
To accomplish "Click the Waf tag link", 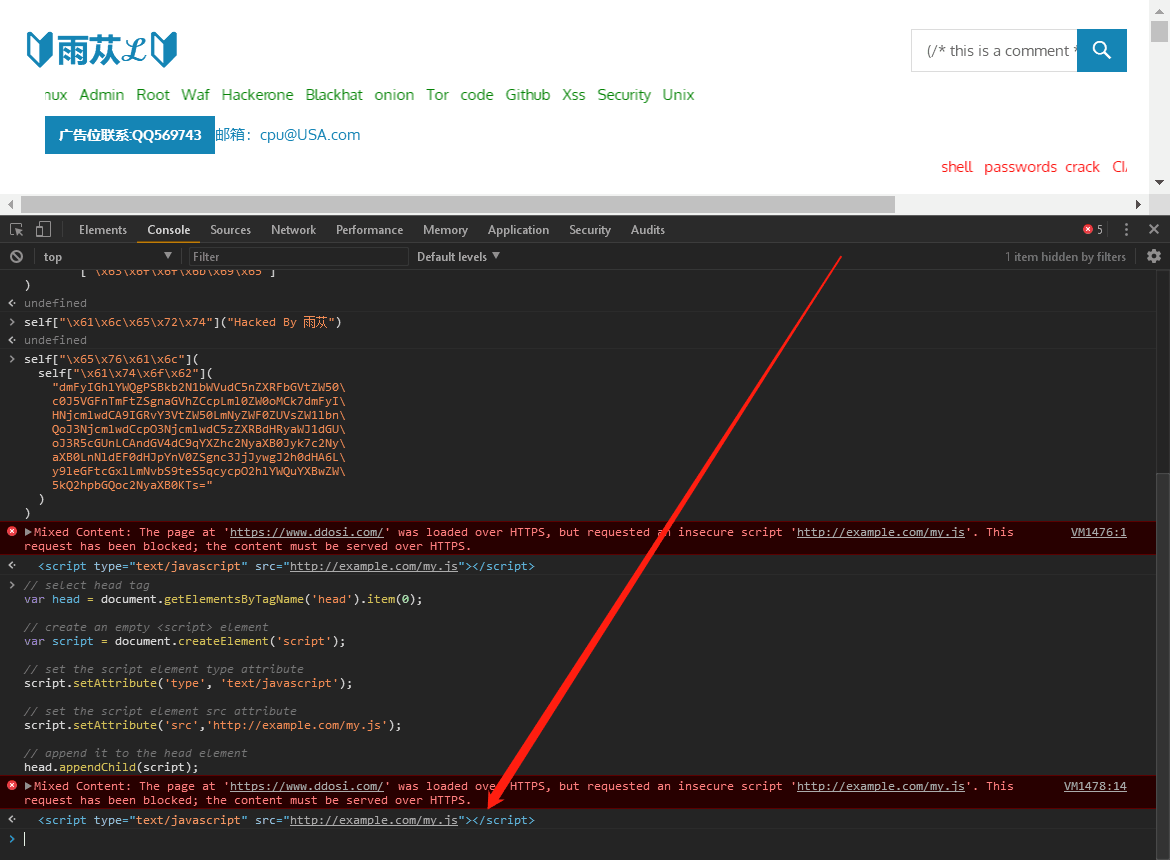I will (195, 95).
